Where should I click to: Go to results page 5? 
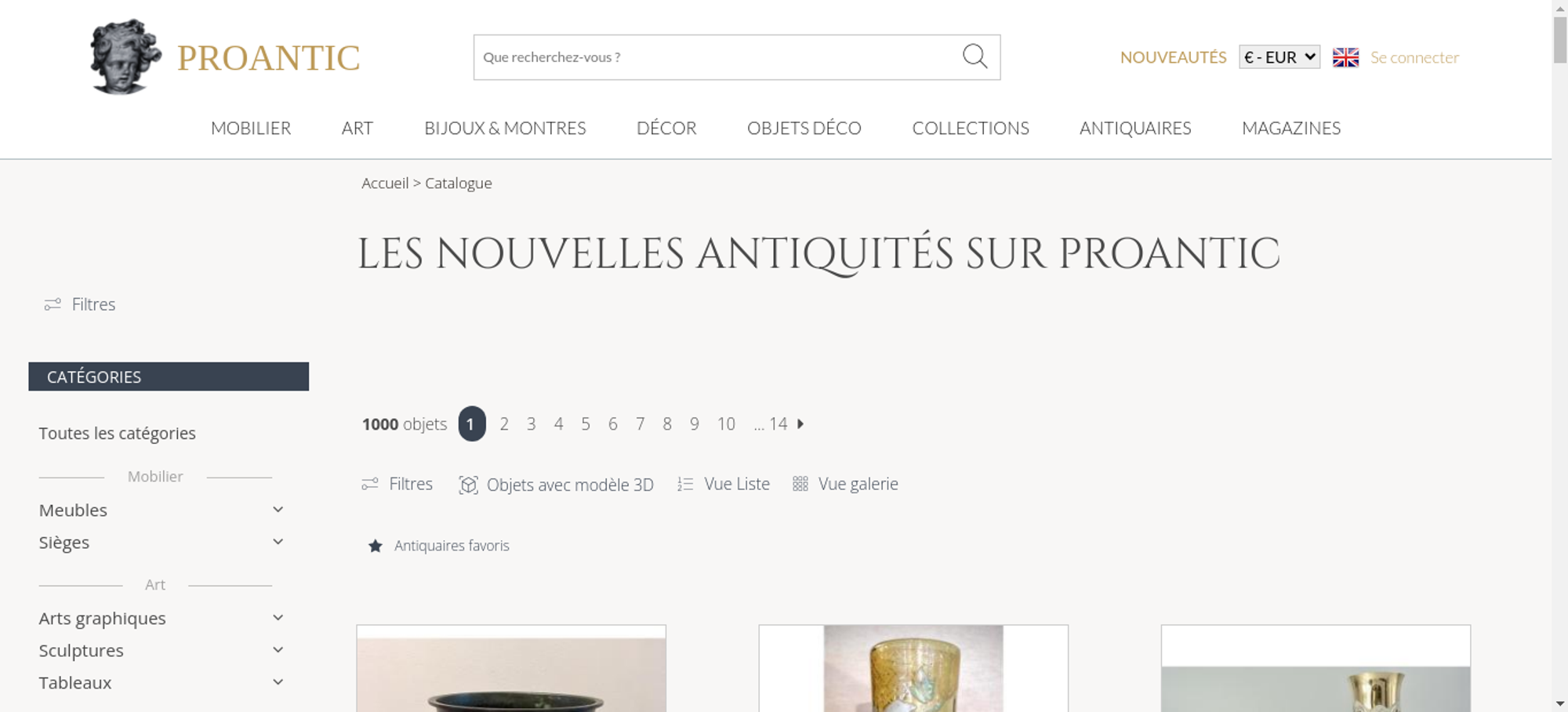pyautogui.click(x=586, y=423)
